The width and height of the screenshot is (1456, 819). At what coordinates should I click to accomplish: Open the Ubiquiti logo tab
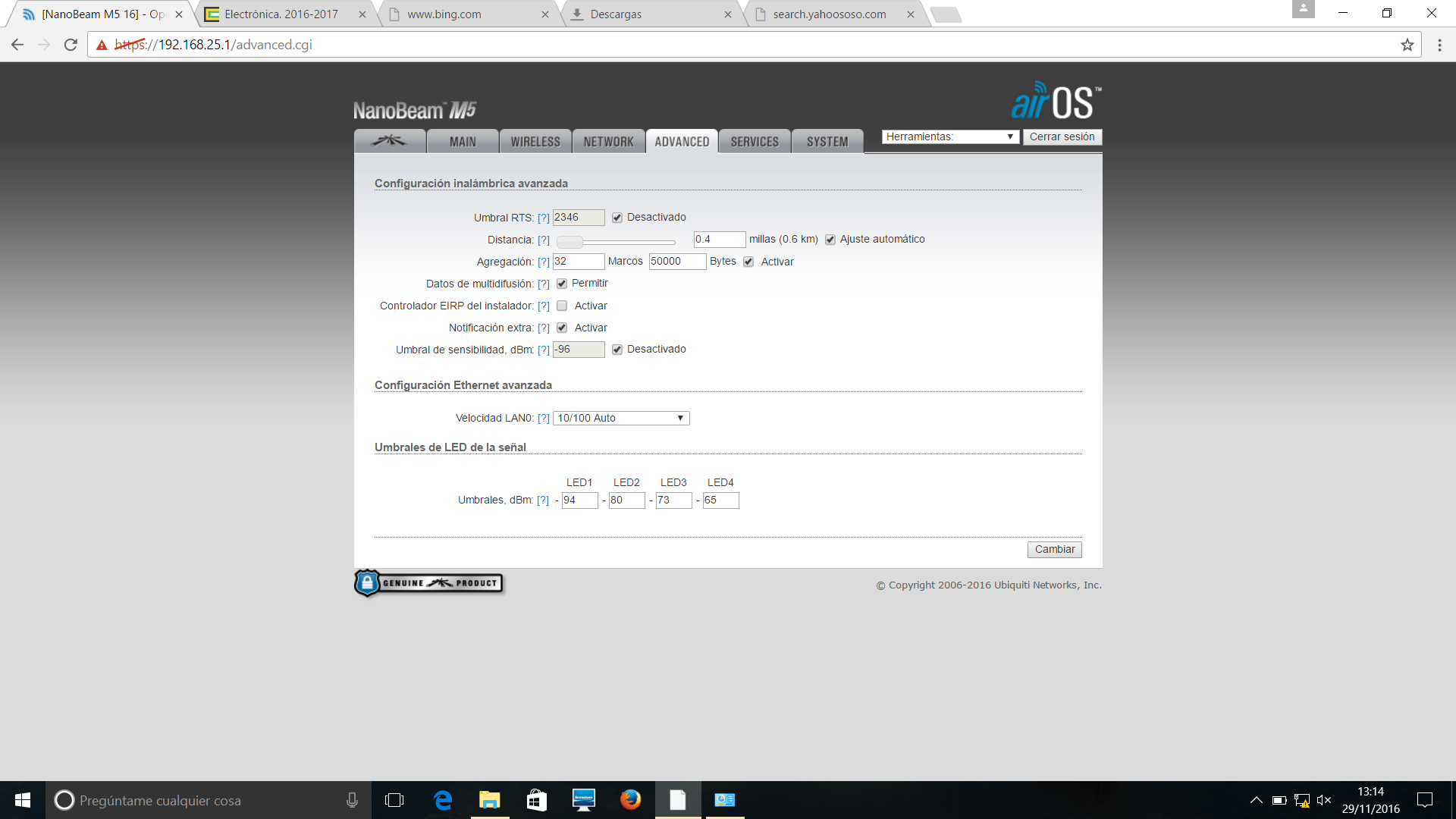390,141
